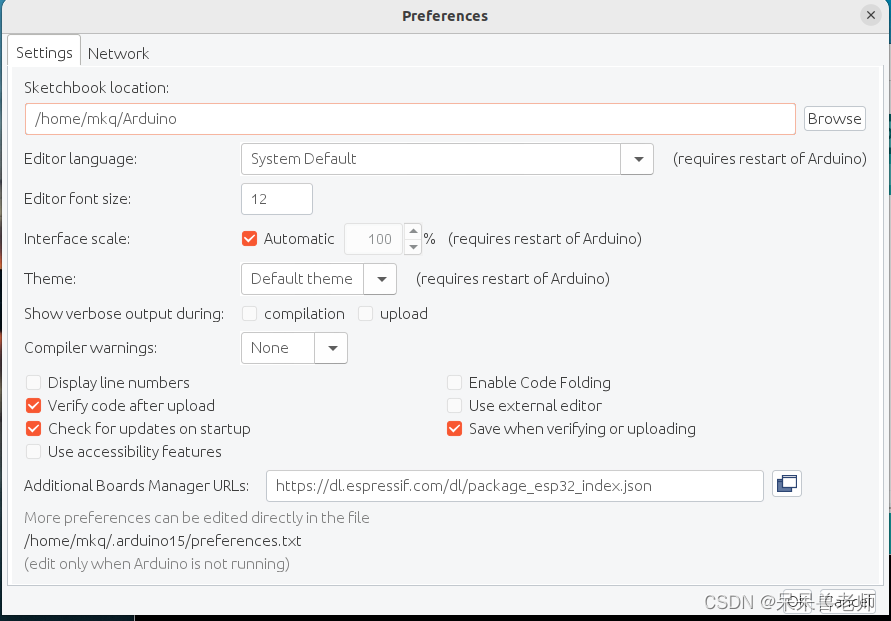Enable verbose output during upload
The image size is (891, 621).
366,314
